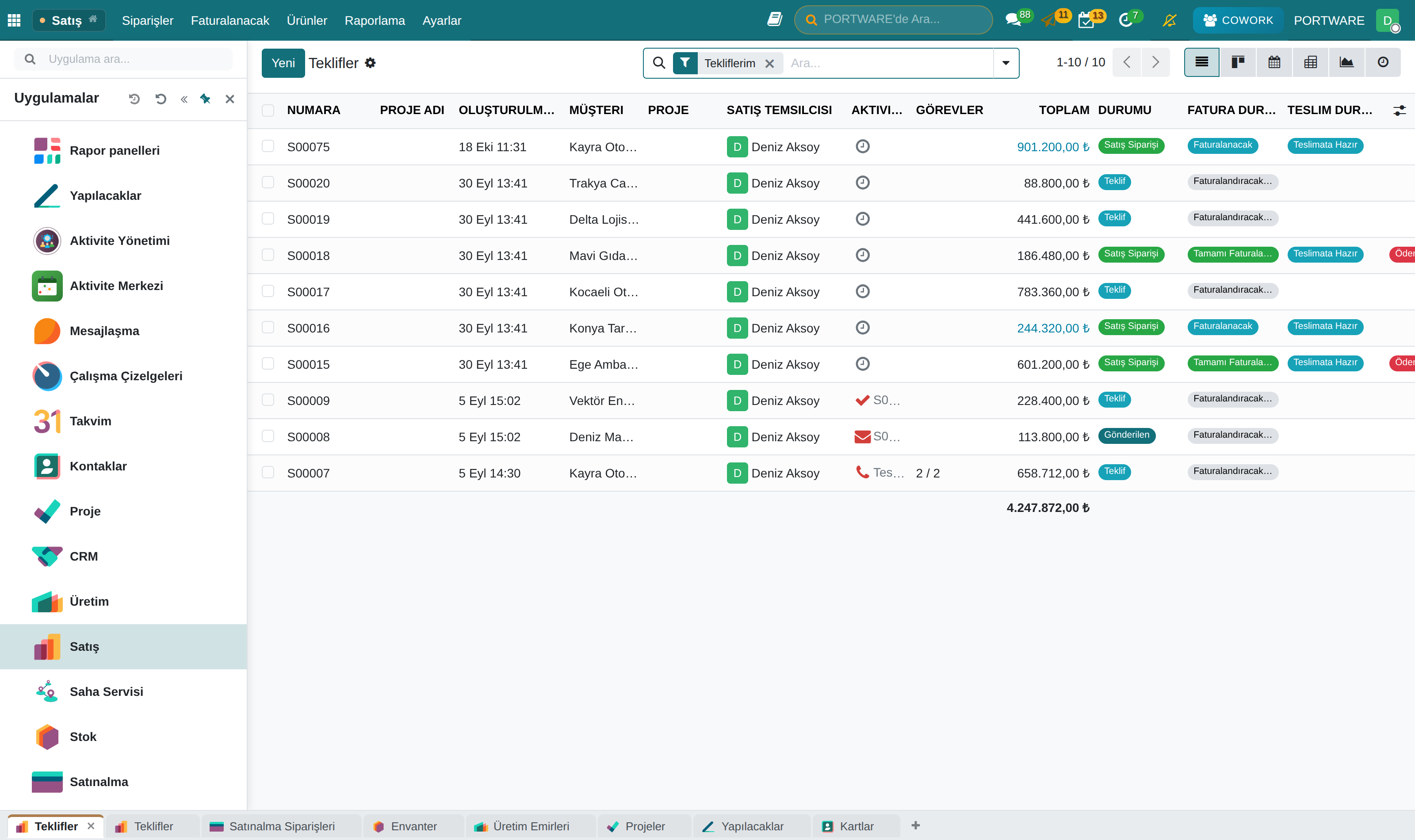Switch to Satınalma Siparişleri bottom tab
The image size is (1415, 840).
[281, 826]
